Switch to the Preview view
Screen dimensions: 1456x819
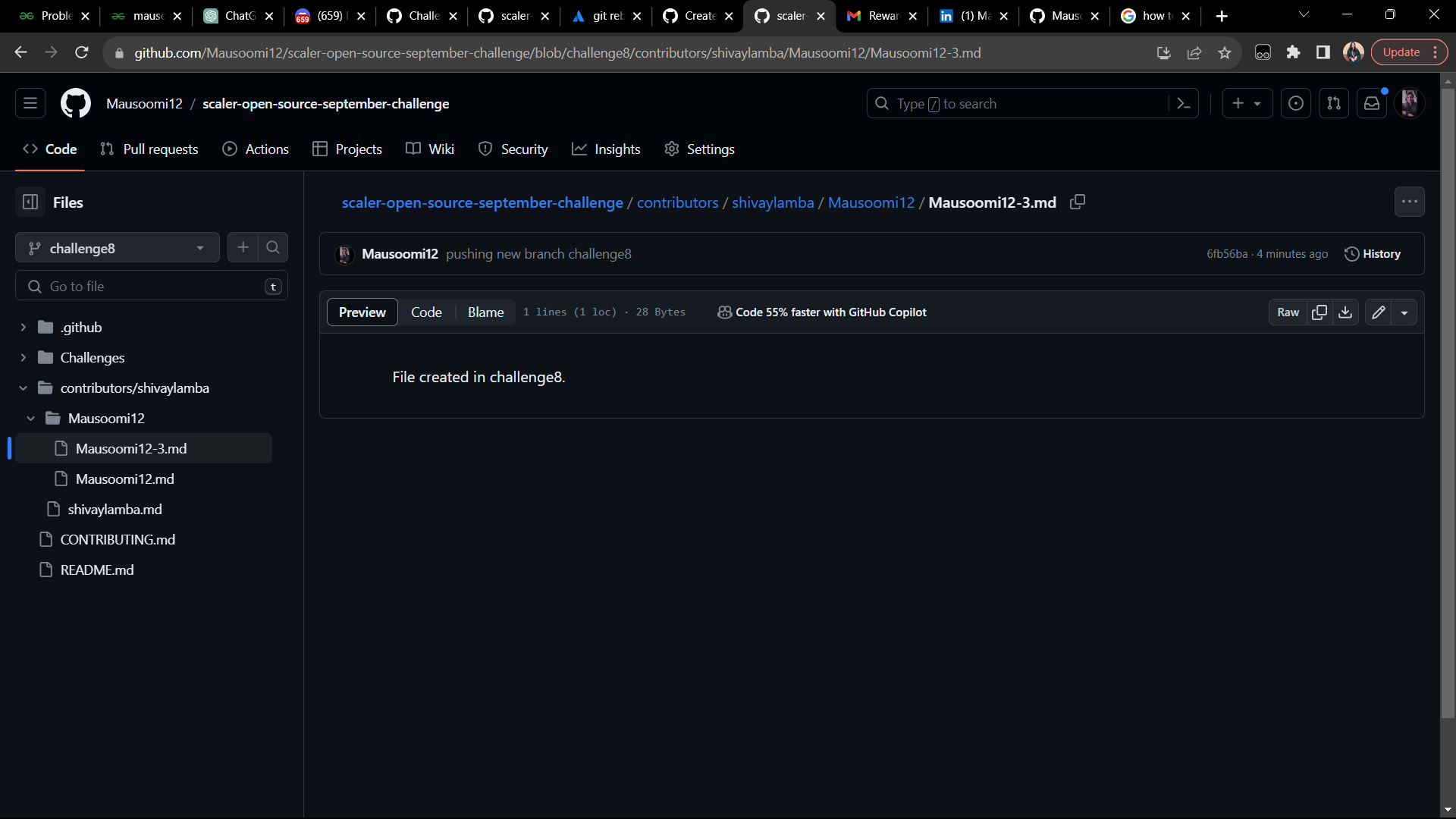coord(362,312)
